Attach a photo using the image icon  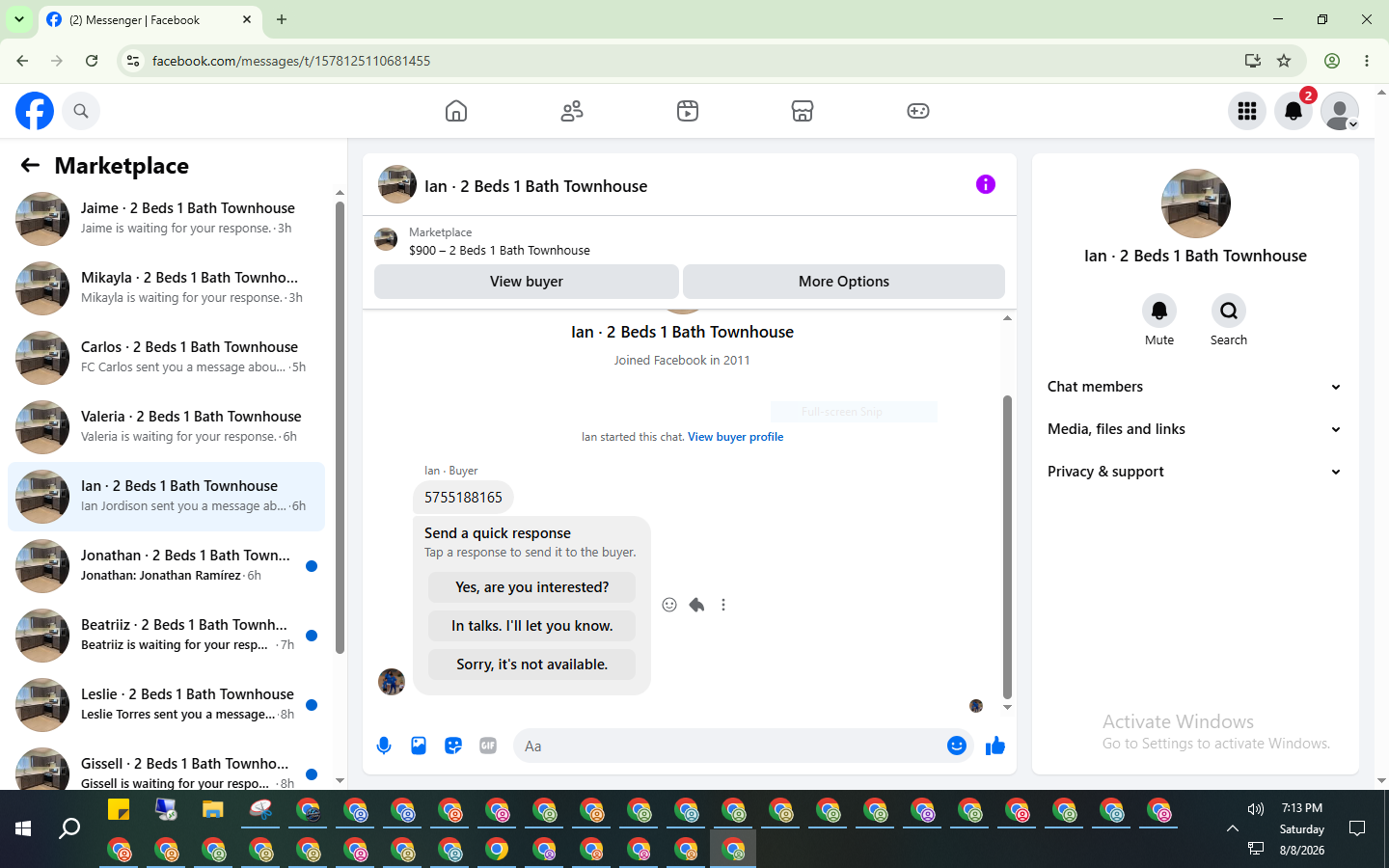pyautogui.click(x=419, y=746)
